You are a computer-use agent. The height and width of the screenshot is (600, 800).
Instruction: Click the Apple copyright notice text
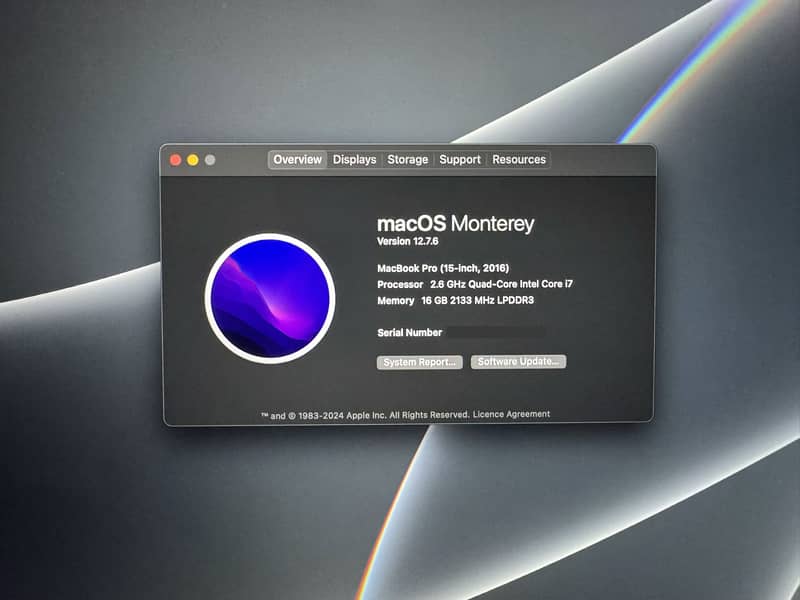pos(365,415)
